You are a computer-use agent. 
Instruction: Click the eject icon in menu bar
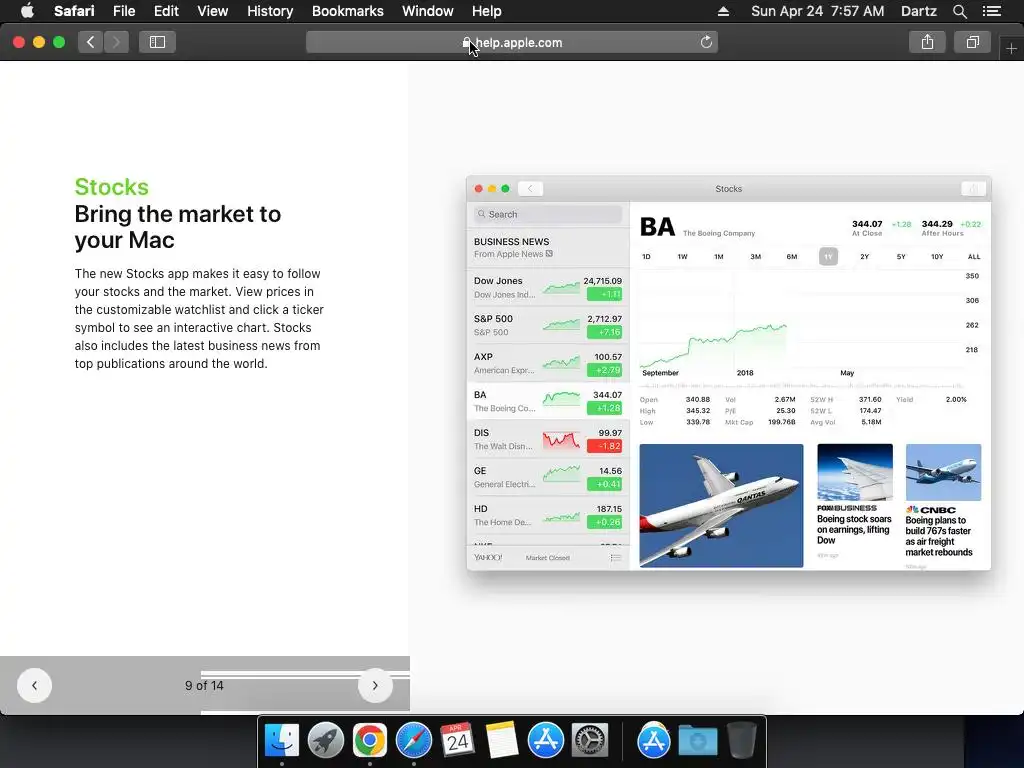(x=723, y=11)
